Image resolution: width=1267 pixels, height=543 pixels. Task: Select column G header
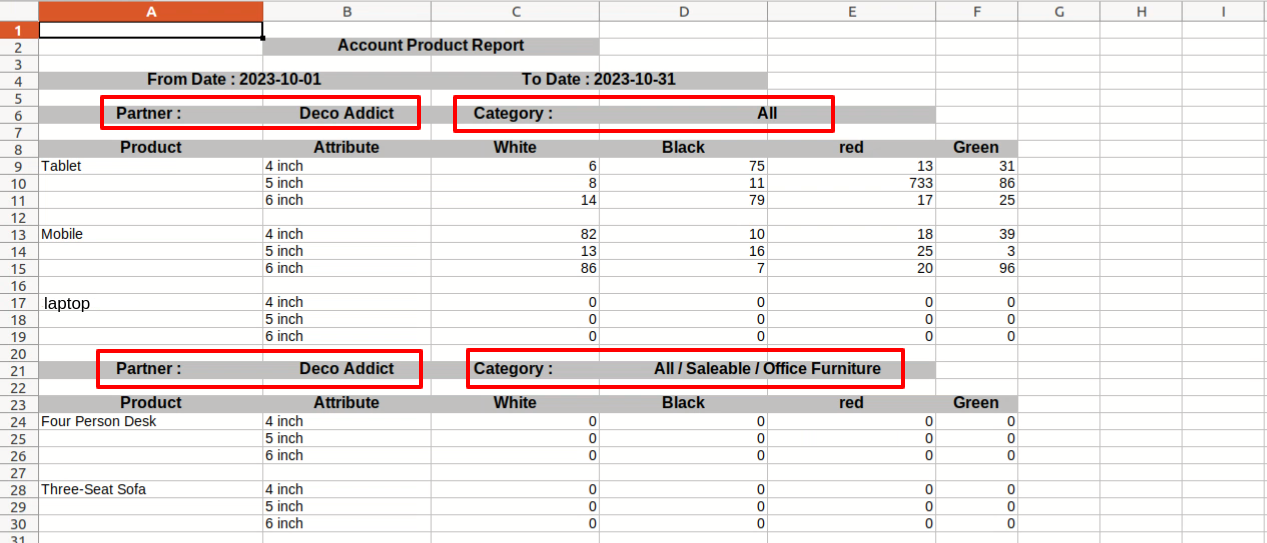click(x=1058, y=11)
